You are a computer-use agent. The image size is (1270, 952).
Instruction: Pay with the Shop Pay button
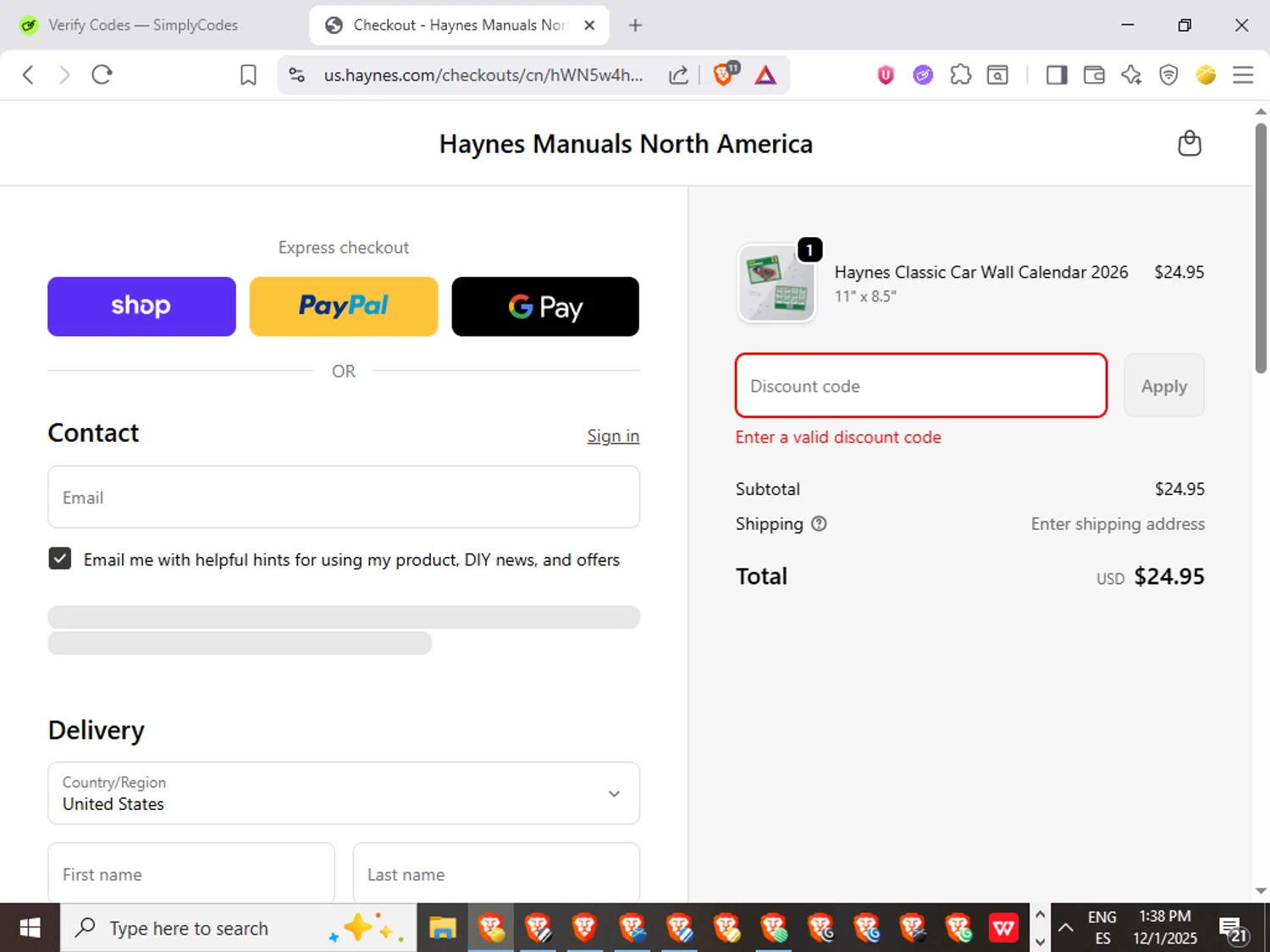tap(141, 306)
